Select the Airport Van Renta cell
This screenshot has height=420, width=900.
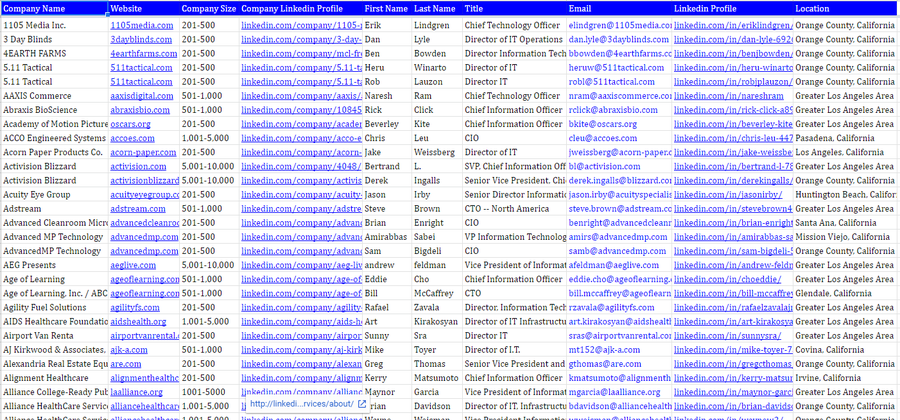(54, 336)
